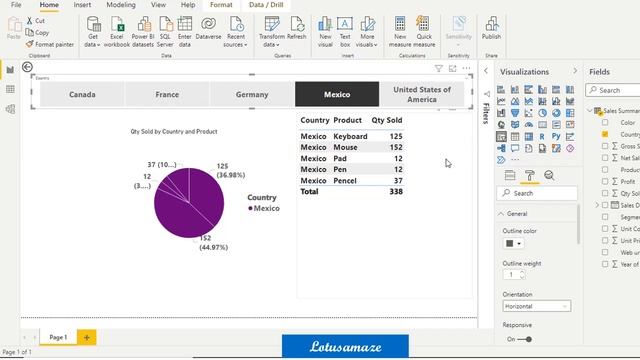This screenshot has width=640, height=360.
Task: Select the Pie chart visualization icon
Action: click(542, 113)
